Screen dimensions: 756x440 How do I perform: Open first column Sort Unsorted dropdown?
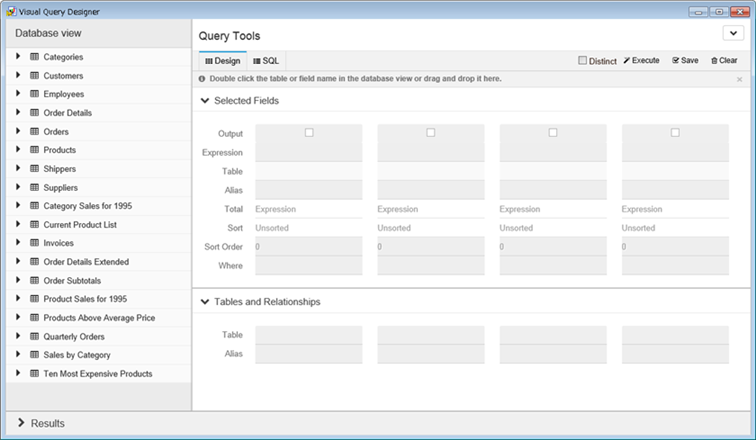click(x=309, y=228)
